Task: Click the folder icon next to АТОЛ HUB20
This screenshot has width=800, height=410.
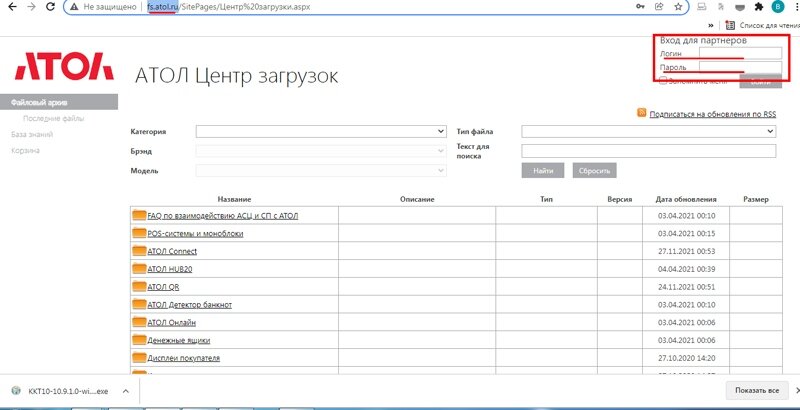Action: click(139, 269)
